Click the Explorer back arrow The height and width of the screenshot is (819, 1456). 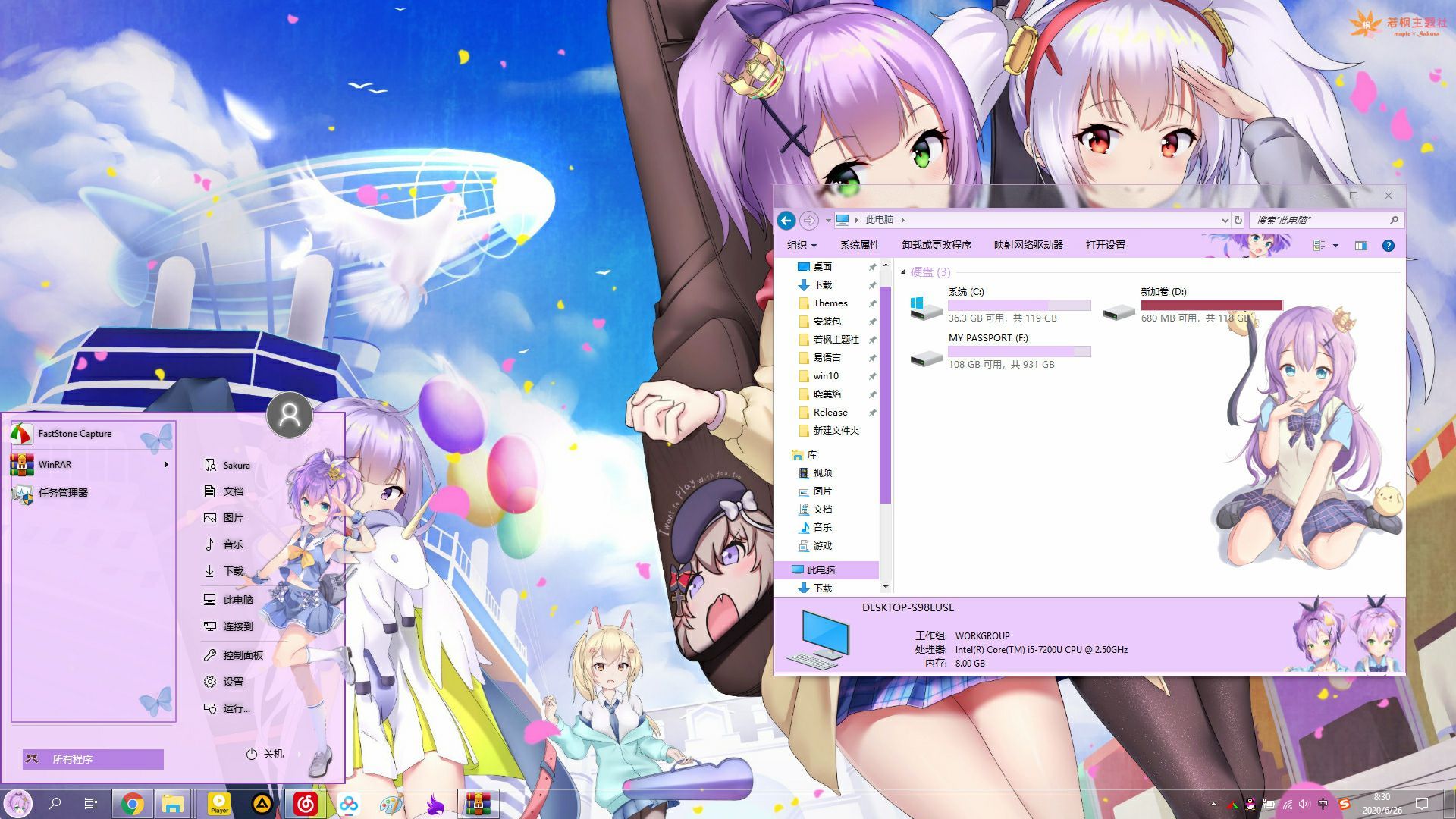click(x=786, y=221)
